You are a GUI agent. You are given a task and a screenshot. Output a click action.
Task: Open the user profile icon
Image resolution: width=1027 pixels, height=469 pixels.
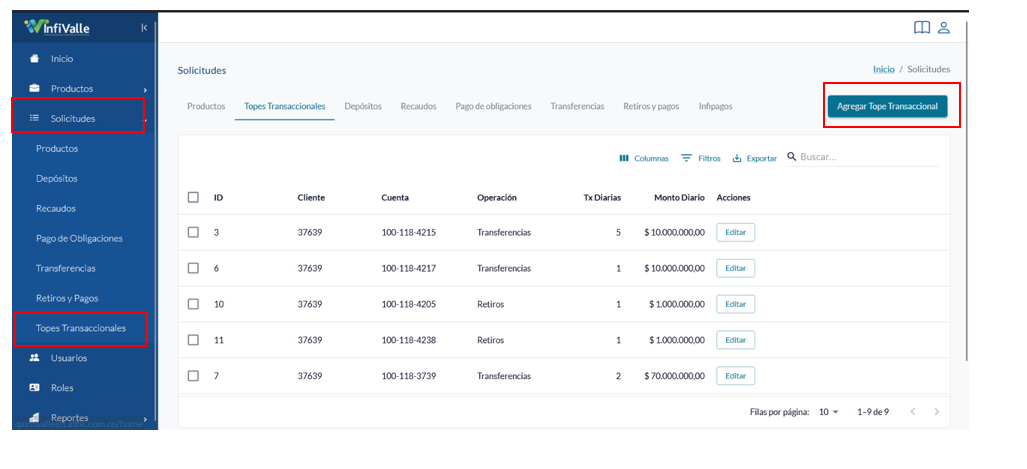point(944,28)
